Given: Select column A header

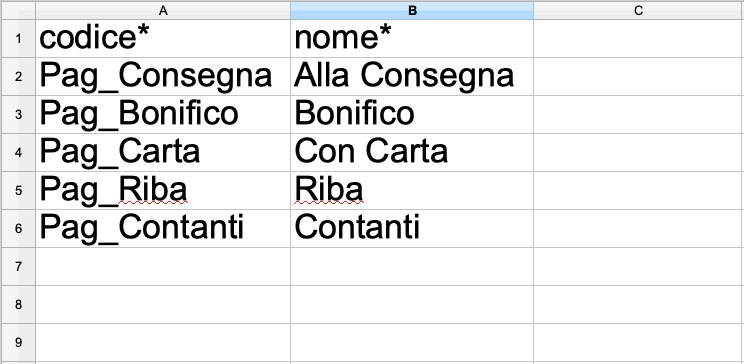Looking at the screenshot, I should [x=163, y=10].
